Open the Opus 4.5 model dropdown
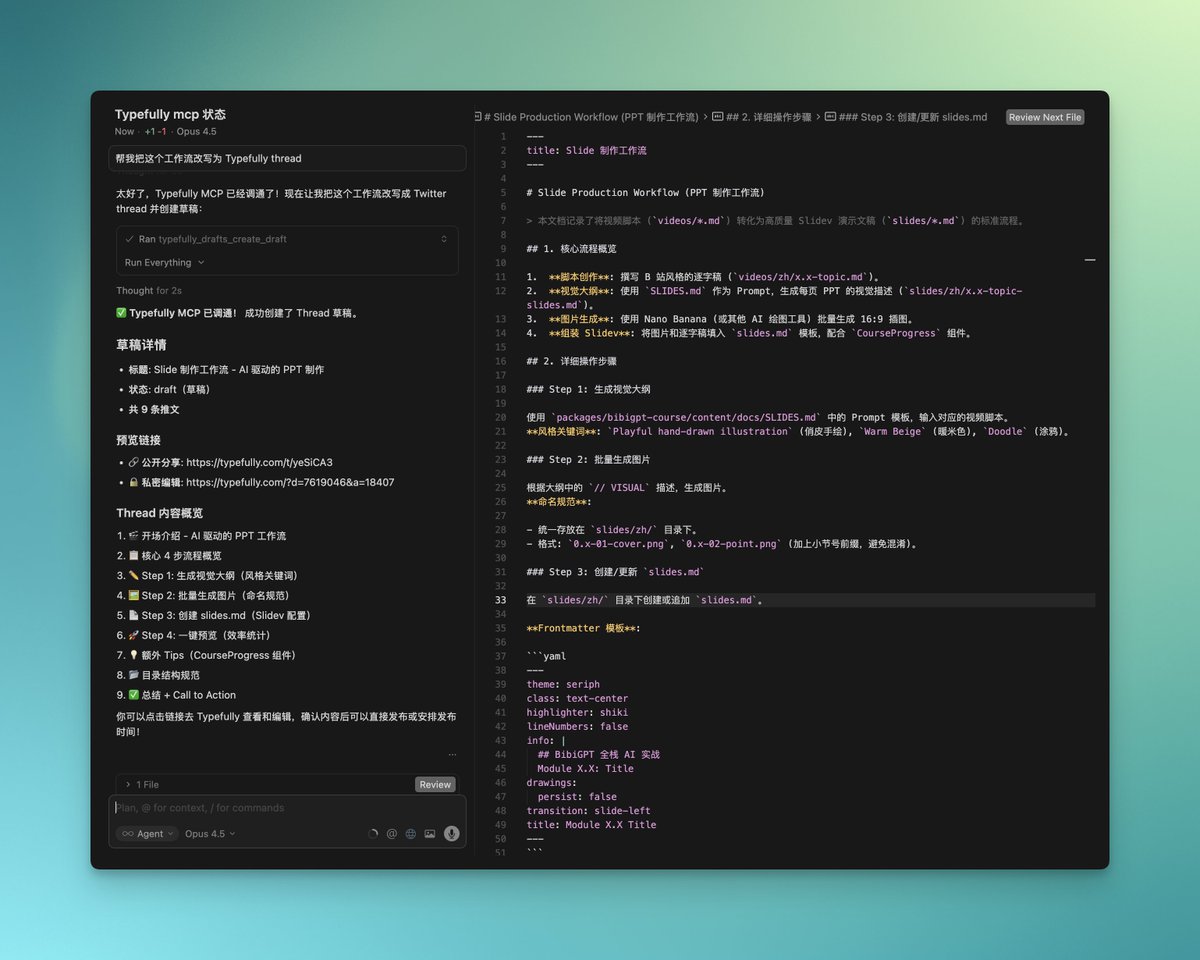Image resolution: width=1200 pixels, height=960 pixels. pos(210,833)
